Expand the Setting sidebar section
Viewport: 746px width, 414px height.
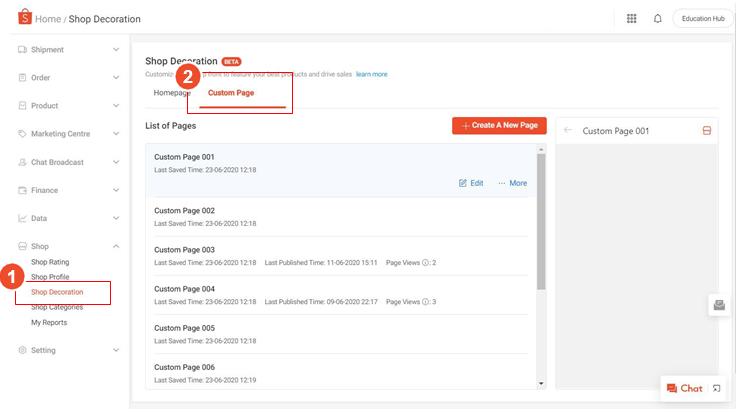(x=116, y=351)
